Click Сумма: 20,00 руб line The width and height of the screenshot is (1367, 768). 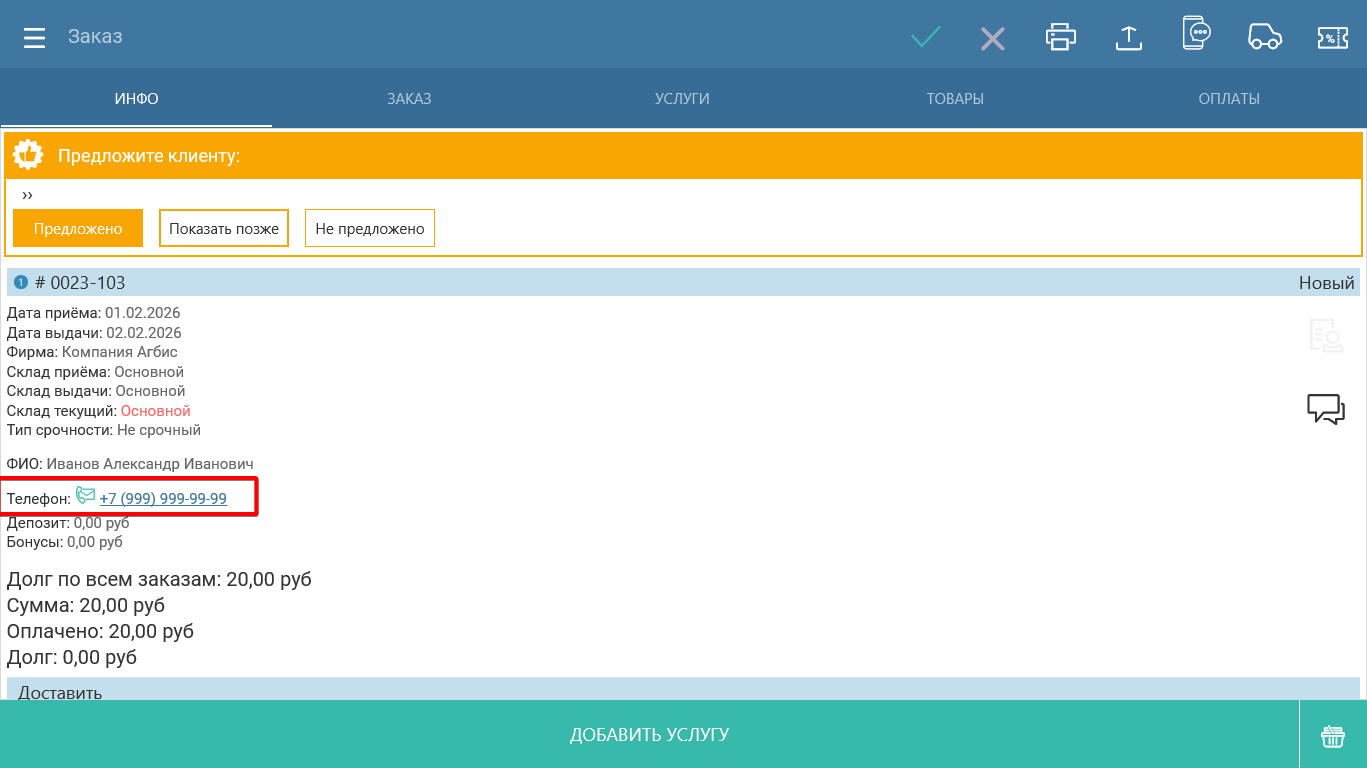(x=86, y=605)
